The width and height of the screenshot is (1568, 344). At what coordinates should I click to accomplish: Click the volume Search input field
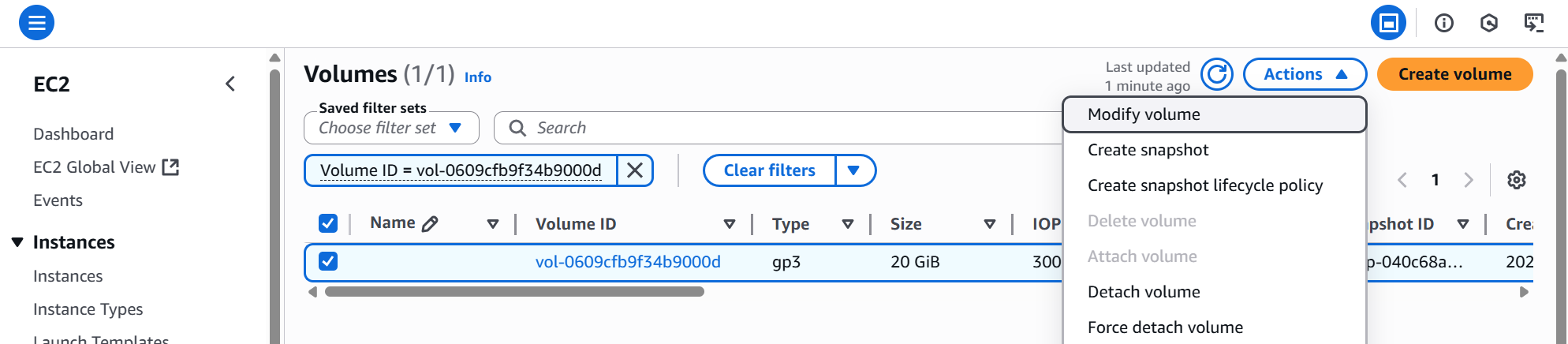pos(789,128)
